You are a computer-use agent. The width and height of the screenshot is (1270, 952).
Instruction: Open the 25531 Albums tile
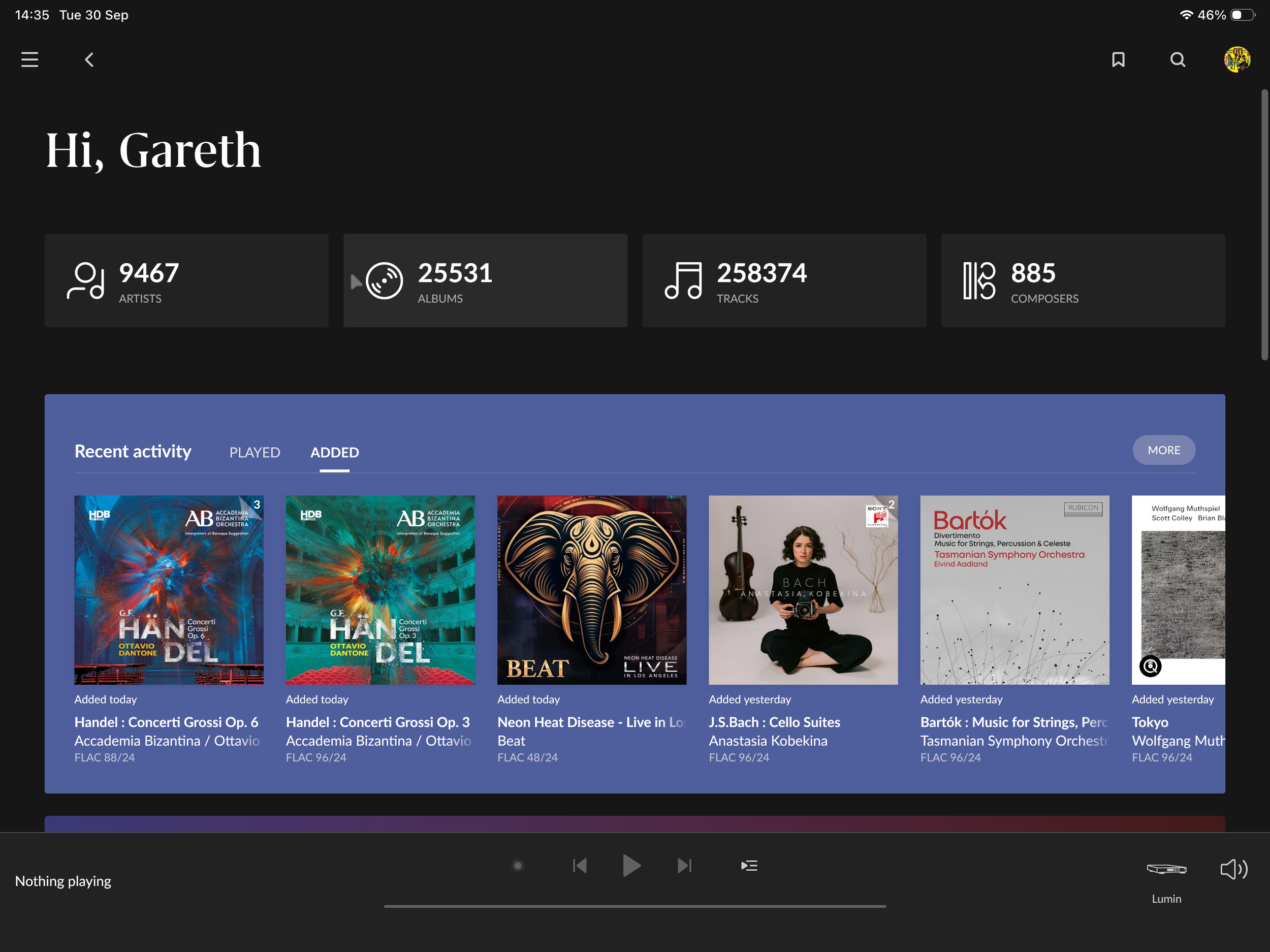pos(485,280)
